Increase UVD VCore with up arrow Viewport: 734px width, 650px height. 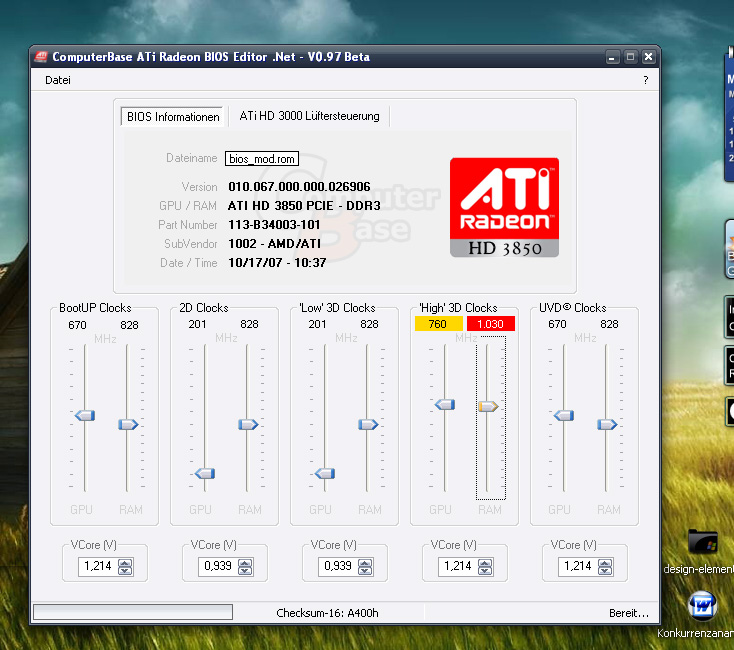[605, 563]
